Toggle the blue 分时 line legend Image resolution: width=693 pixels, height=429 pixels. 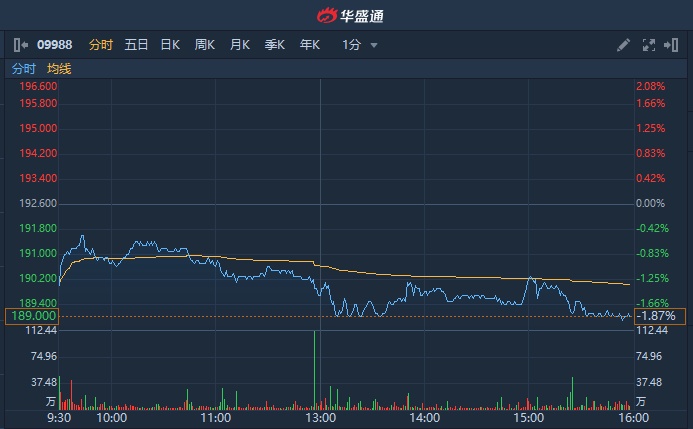click(x=23, y=68)
